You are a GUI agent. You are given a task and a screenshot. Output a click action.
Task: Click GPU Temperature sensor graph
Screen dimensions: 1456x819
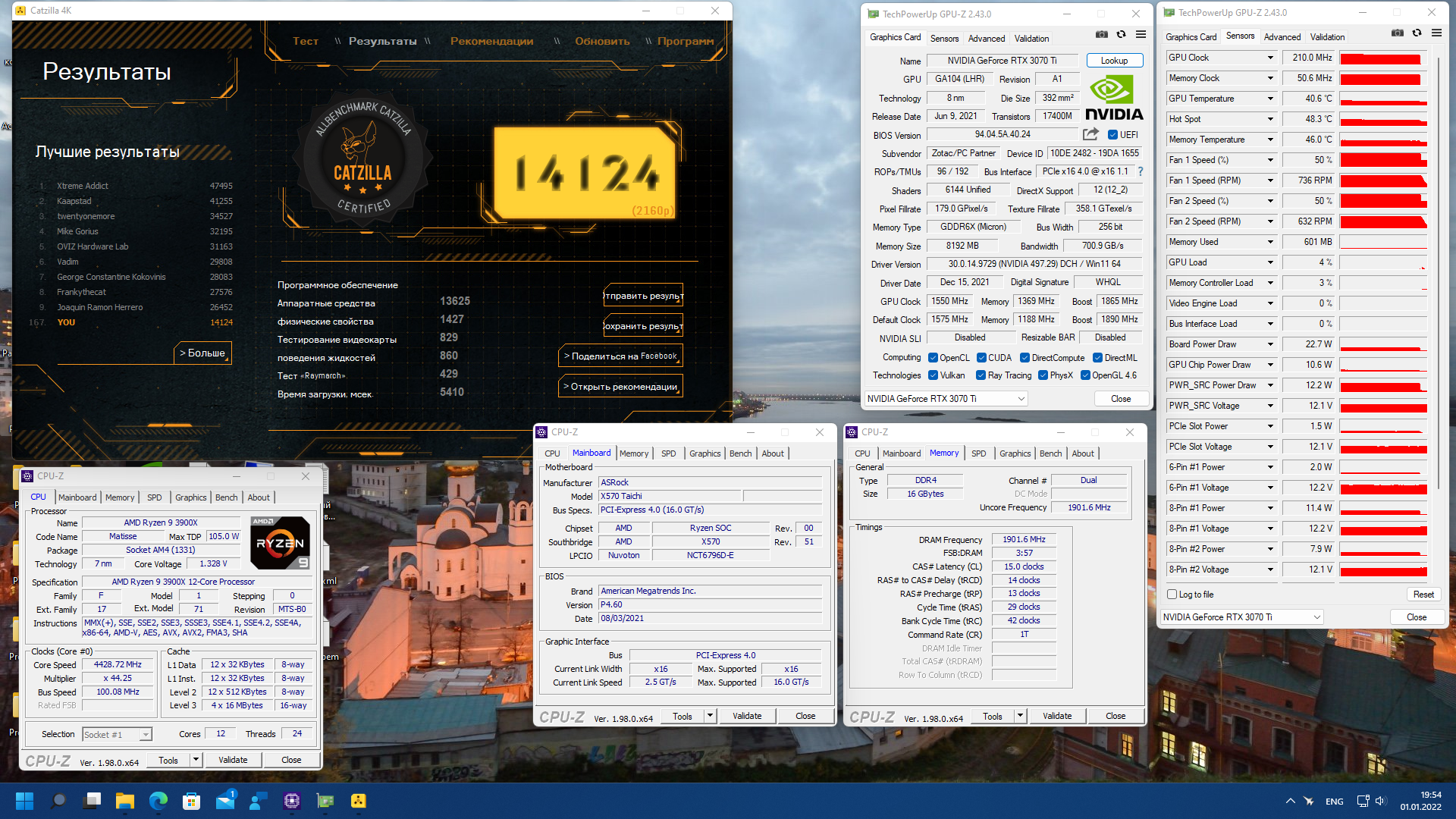pos(1383,99)
